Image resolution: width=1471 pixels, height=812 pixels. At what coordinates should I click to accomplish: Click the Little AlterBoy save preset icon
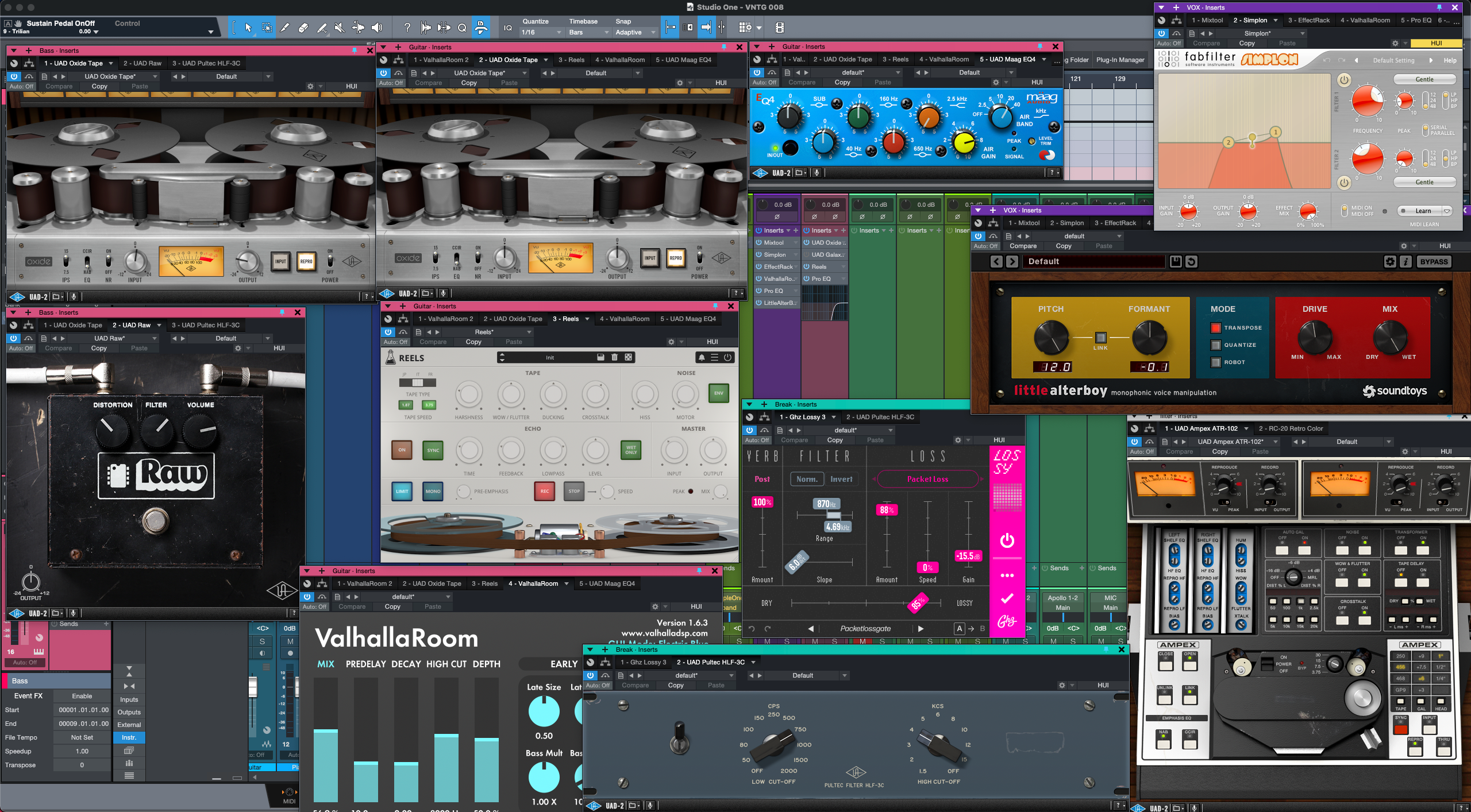(x=1176, y=261)
